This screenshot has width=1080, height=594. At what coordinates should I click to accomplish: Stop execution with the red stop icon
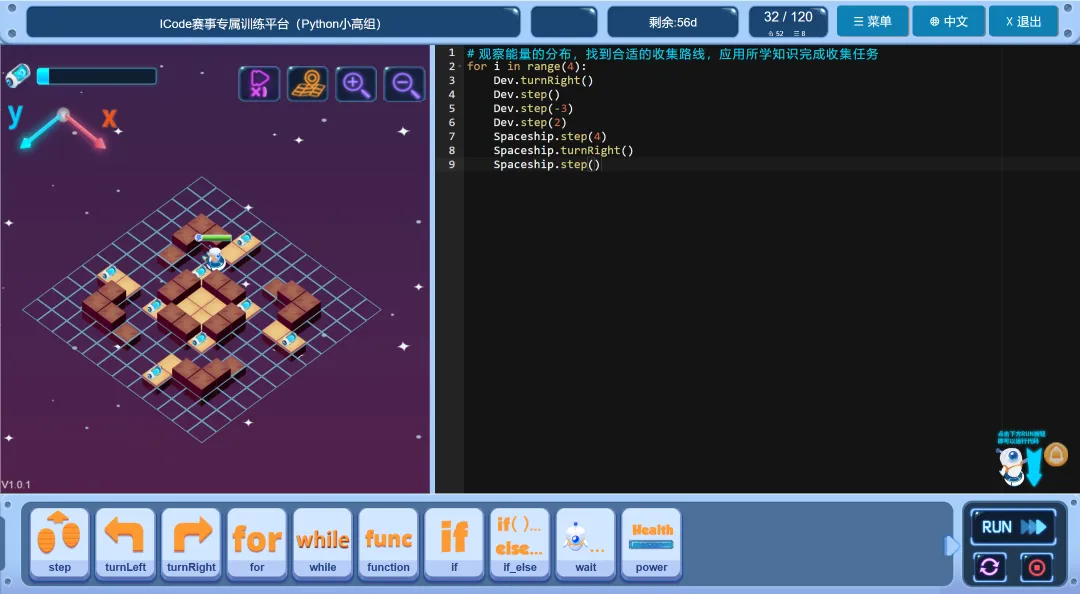tap(1037, 567)
